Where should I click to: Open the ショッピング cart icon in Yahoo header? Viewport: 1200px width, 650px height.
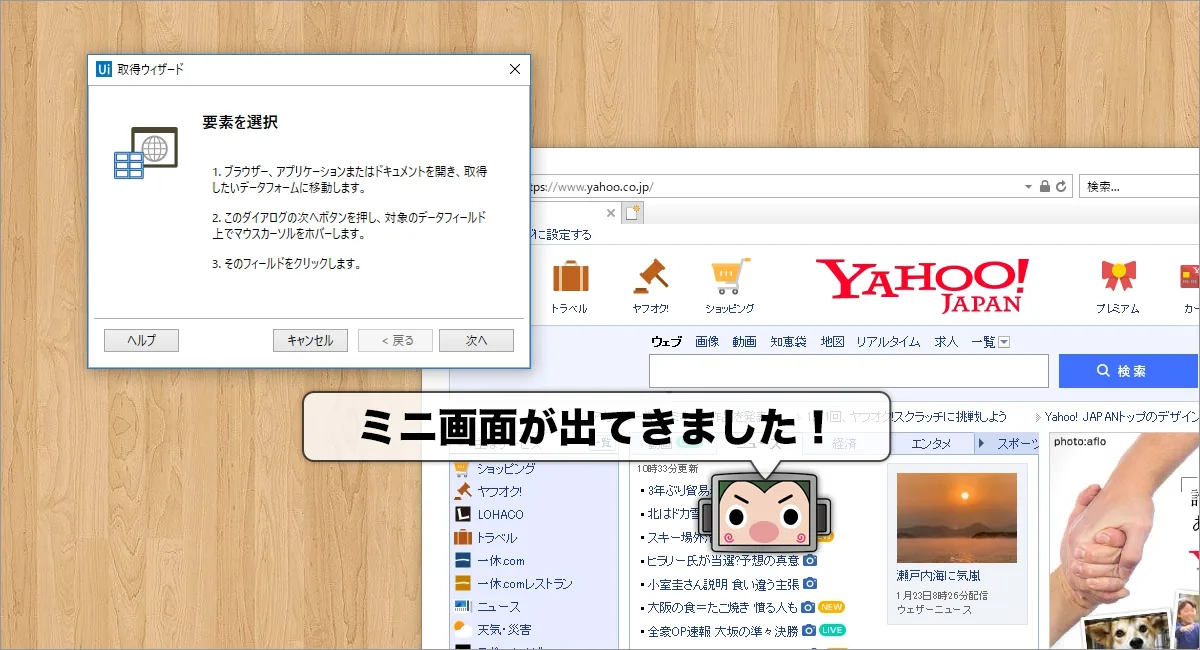(730, 275)
